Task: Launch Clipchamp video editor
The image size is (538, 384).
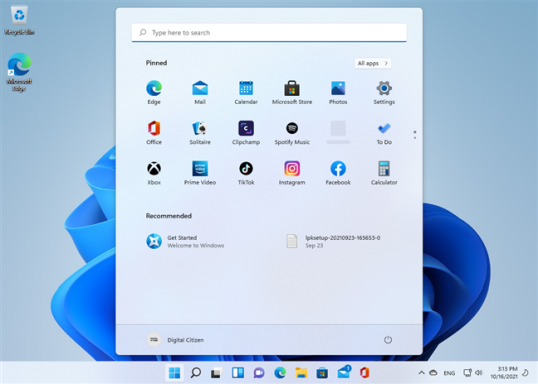Action: pos(246,132)
